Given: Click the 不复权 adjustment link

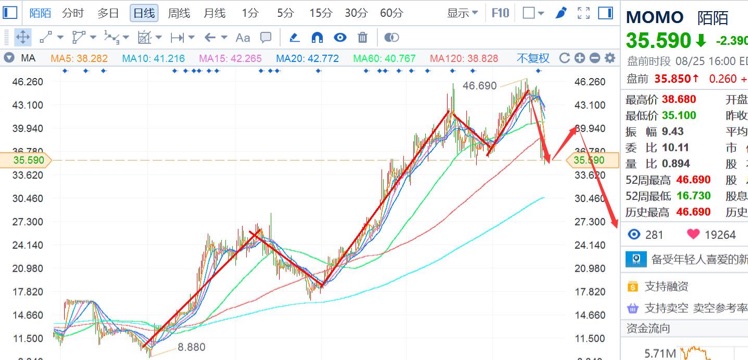Looking at the screenshot, I should pyautogui.click(x=533, y=58).
